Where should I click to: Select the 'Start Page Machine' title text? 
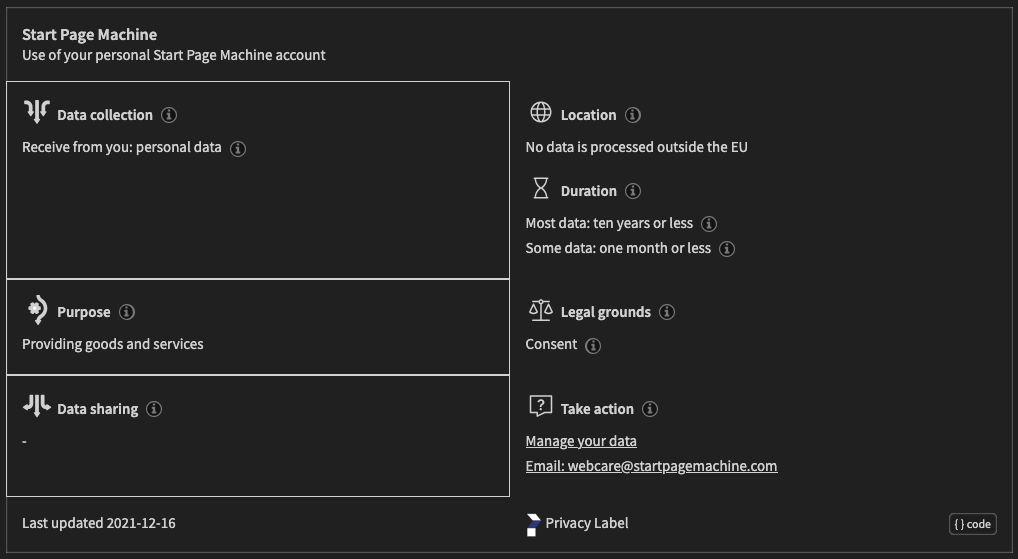coord(90,35)
